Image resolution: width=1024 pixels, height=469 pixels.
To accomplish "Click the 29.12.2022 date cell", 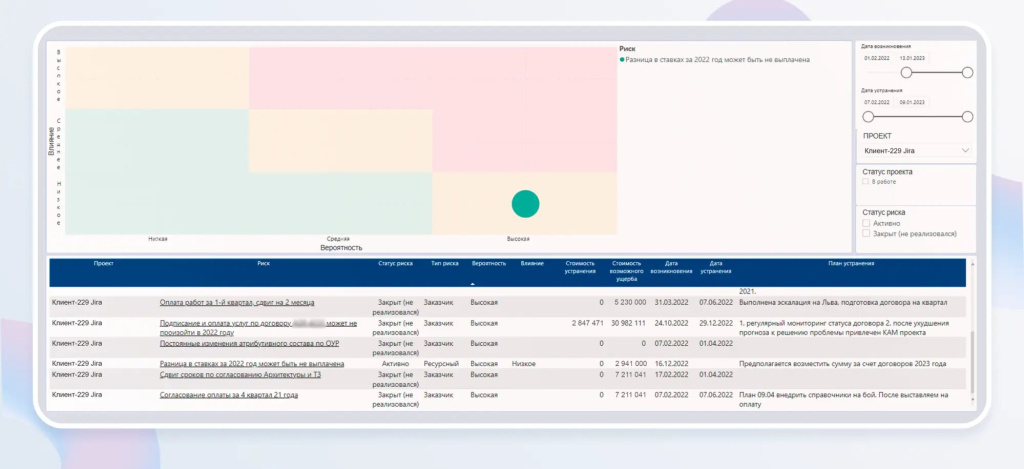I will pyautogui.click(x=716, y=323).
